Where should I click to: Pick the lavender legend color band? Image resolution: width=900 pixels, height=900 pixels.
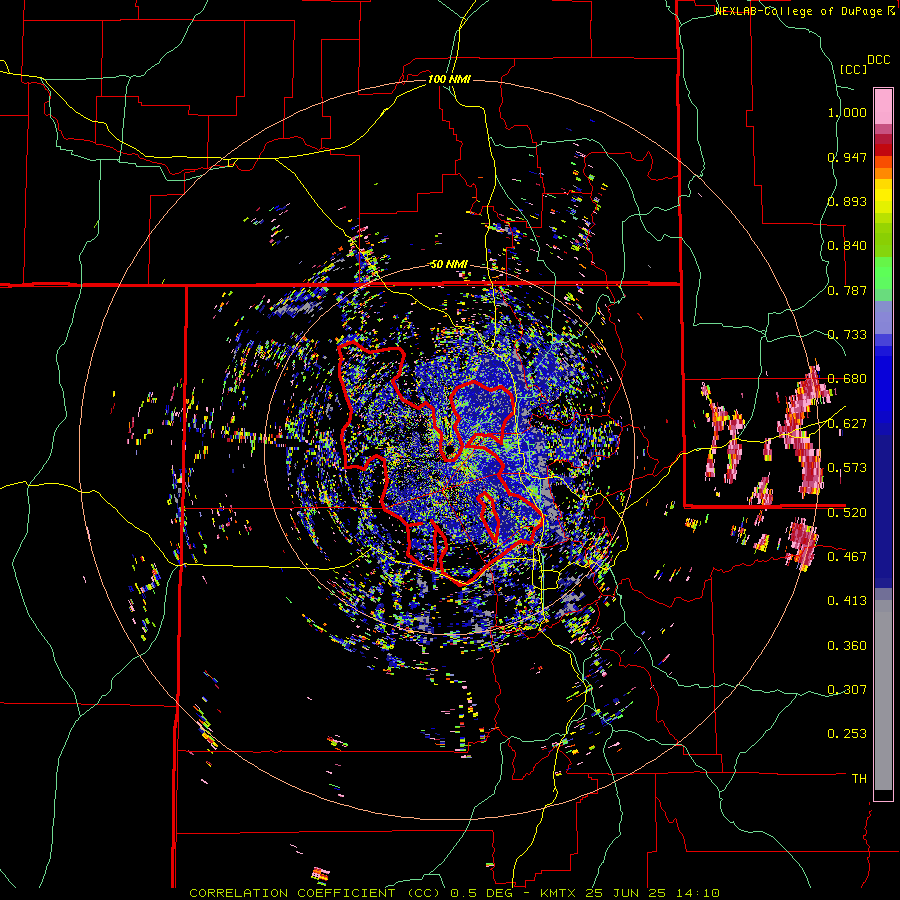pos(883,317)
